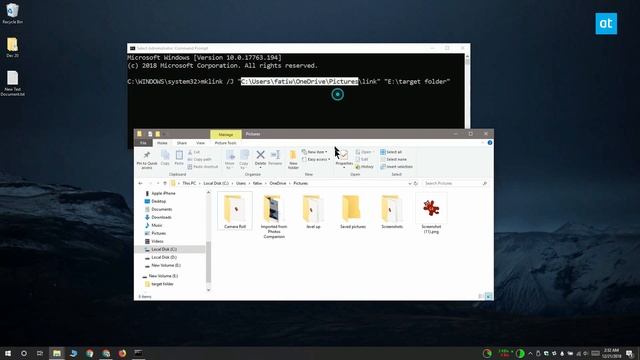Select Apple iPhone in navigation pane
Screen dimensions: 640x360
pyautogui.click(x=160, y=193)
